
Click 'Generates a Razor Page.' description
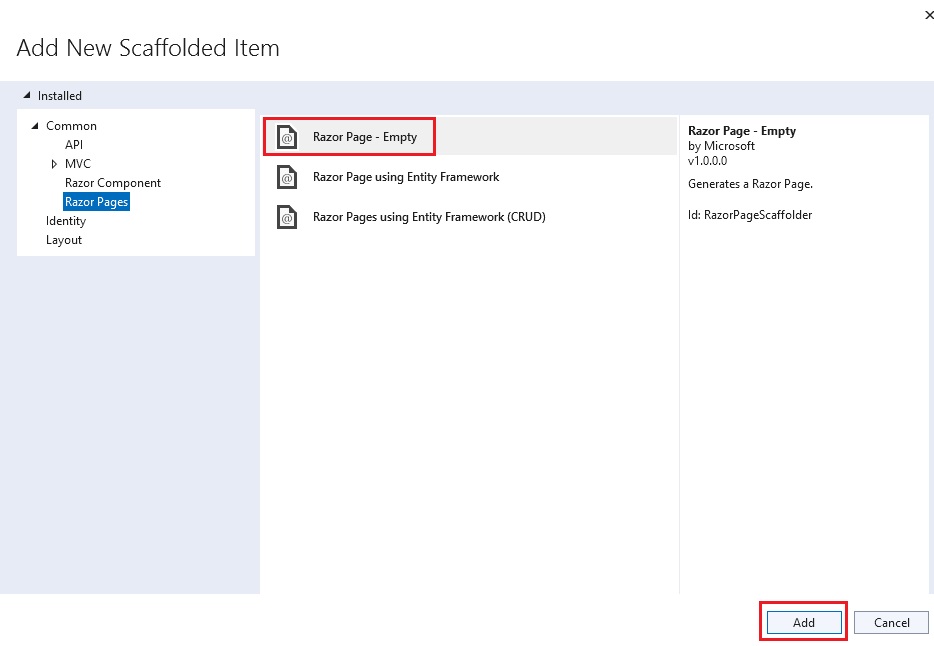pos(751,184)
